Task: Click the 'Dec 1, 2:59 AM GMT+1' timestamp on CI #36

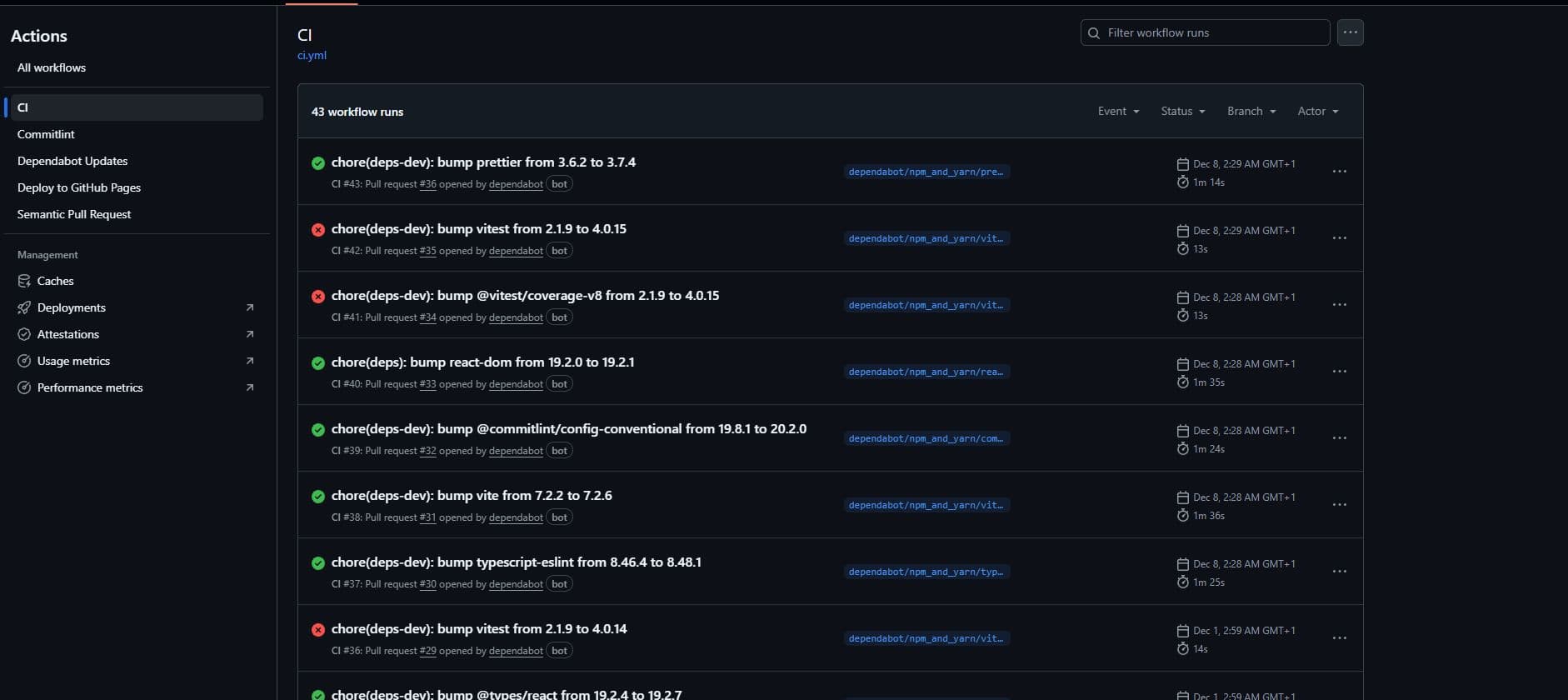Action: click(1244, 631)
